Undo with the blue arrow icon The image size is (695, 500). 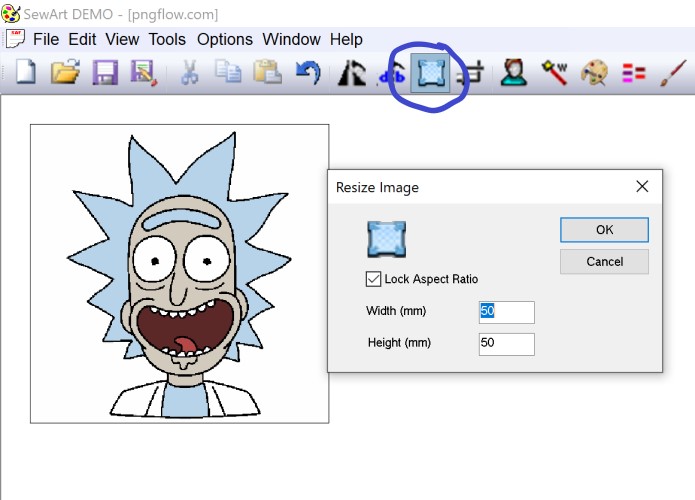[308, 72]
